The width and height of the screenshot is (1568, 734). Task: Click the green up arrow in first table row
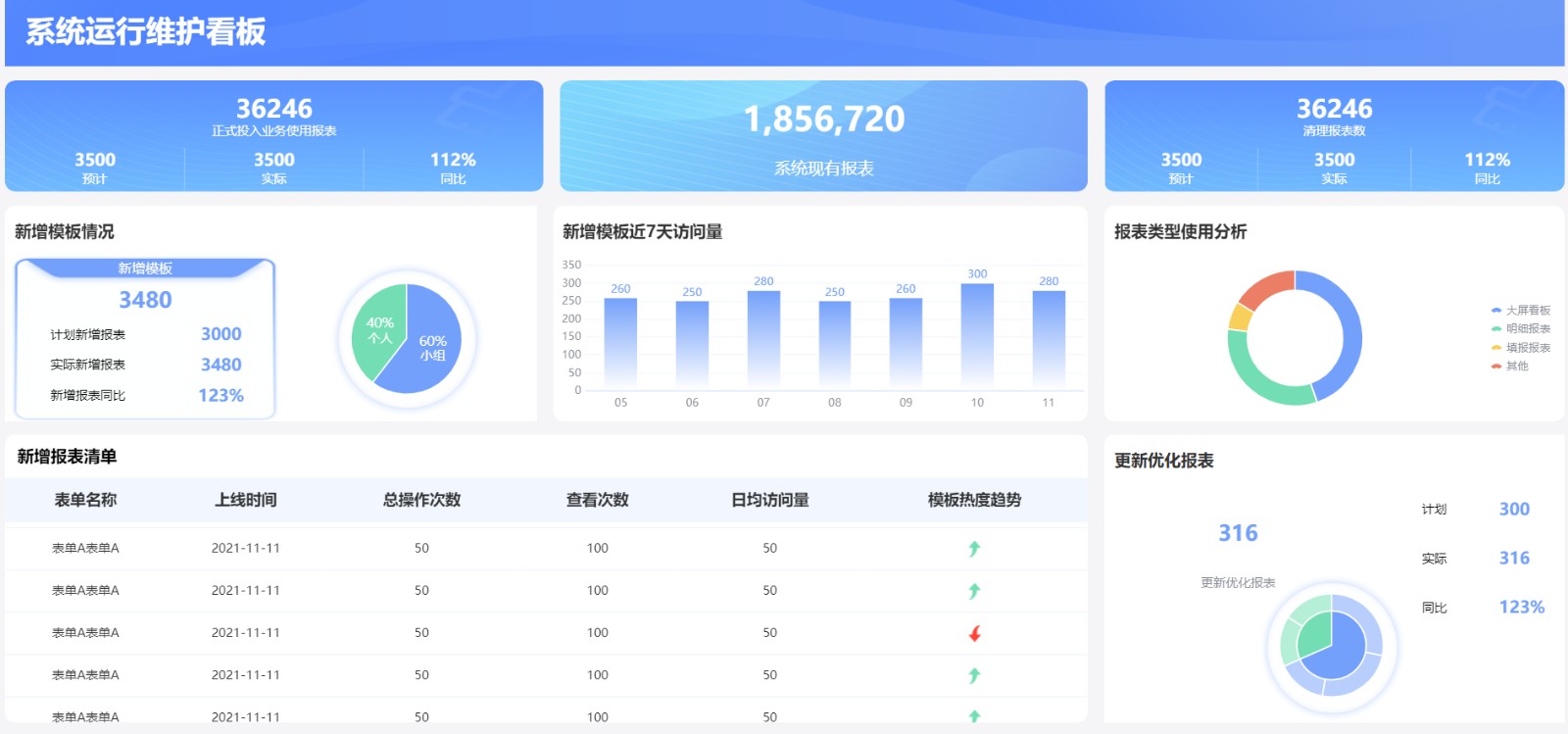tap(974, 549)
